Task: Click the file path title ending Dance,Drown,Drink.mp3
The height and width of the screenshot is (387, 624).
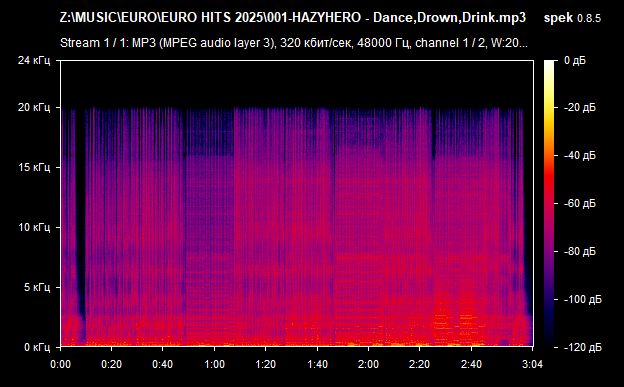Action: pyautogui.click(x=292, y=18)
